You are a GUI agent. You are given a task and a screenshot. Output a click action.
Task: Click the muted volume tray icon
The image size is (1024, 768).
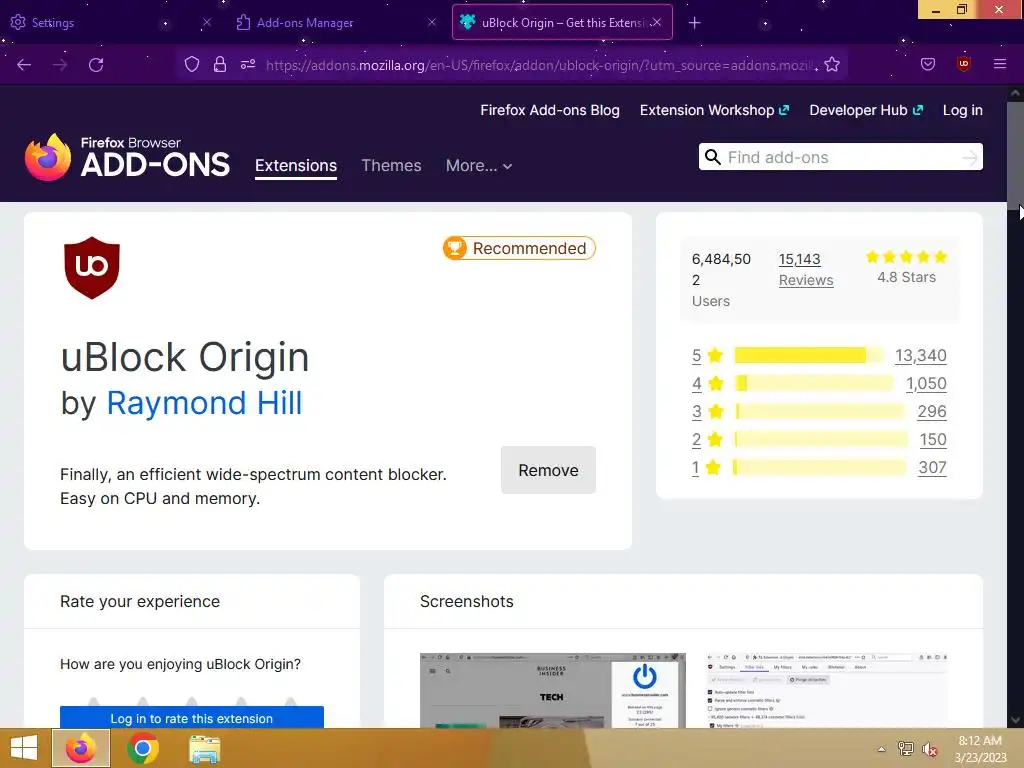click(x=929, y=749)
